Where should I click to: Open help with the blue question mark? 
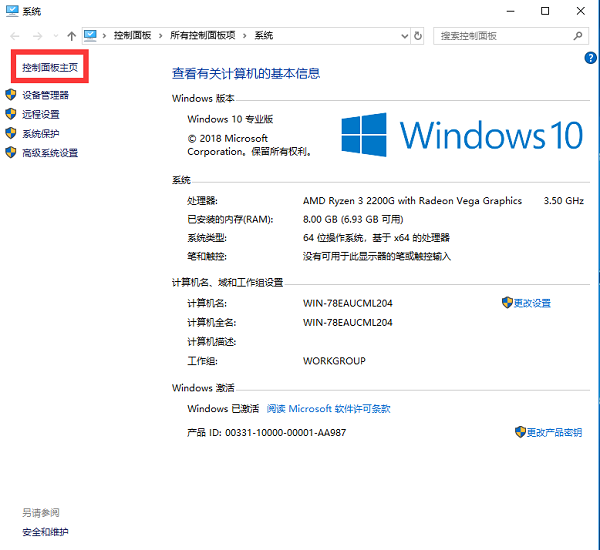pyautogui.click(x=590, y=59)
